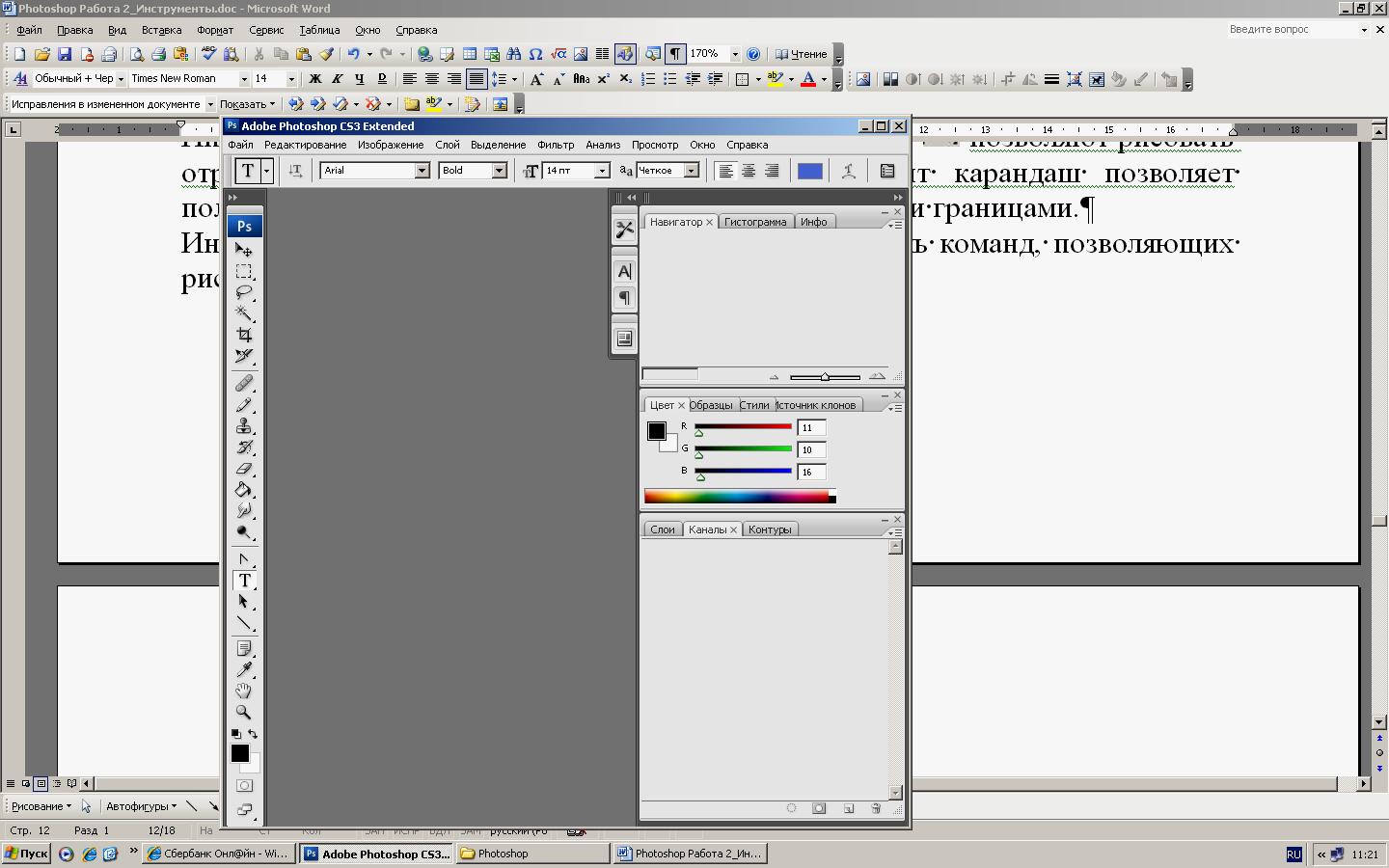Select the Brush tool
Image resolution: width=1389 pixels, height=868 pixels.
tap(244, 405)
